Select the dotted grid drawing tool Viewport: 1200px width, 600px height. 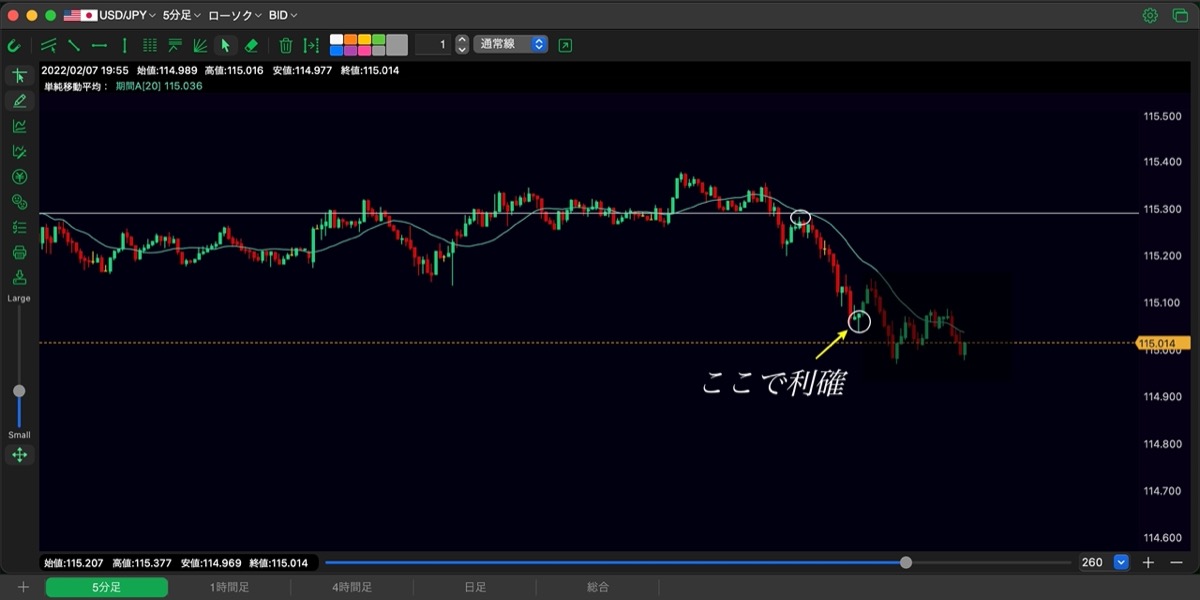(x=150, y=45)
